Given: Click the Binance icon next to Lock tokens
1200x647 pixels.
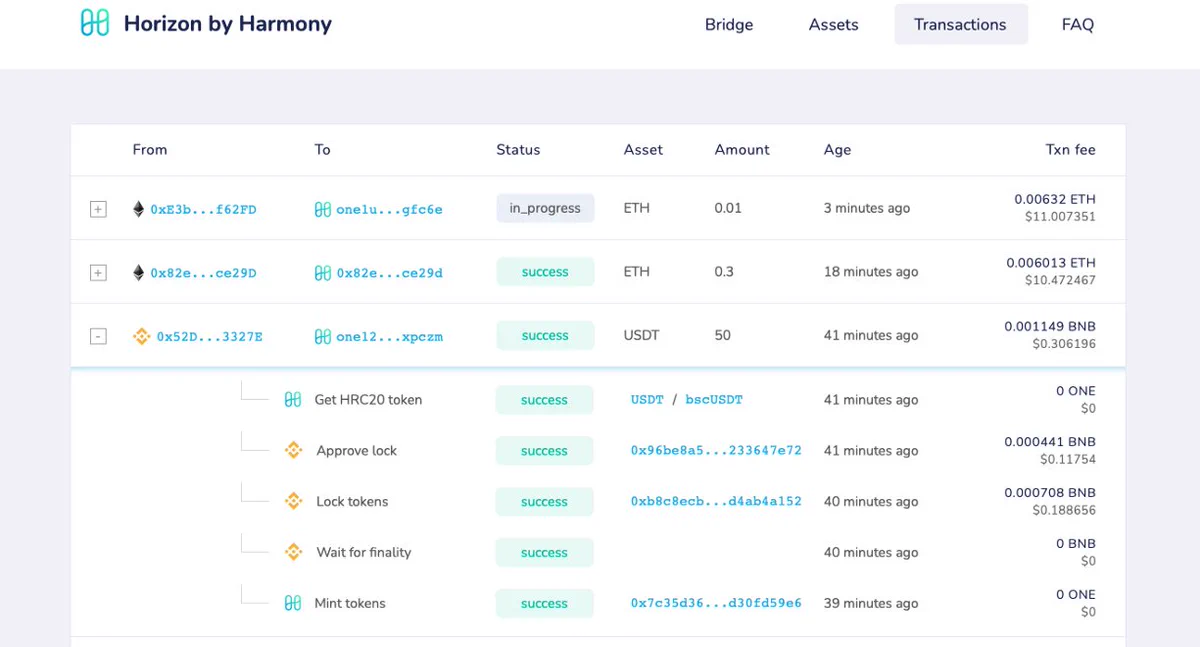Looking at the screenshot, I should pyautogui.click(x=293, y=502).
